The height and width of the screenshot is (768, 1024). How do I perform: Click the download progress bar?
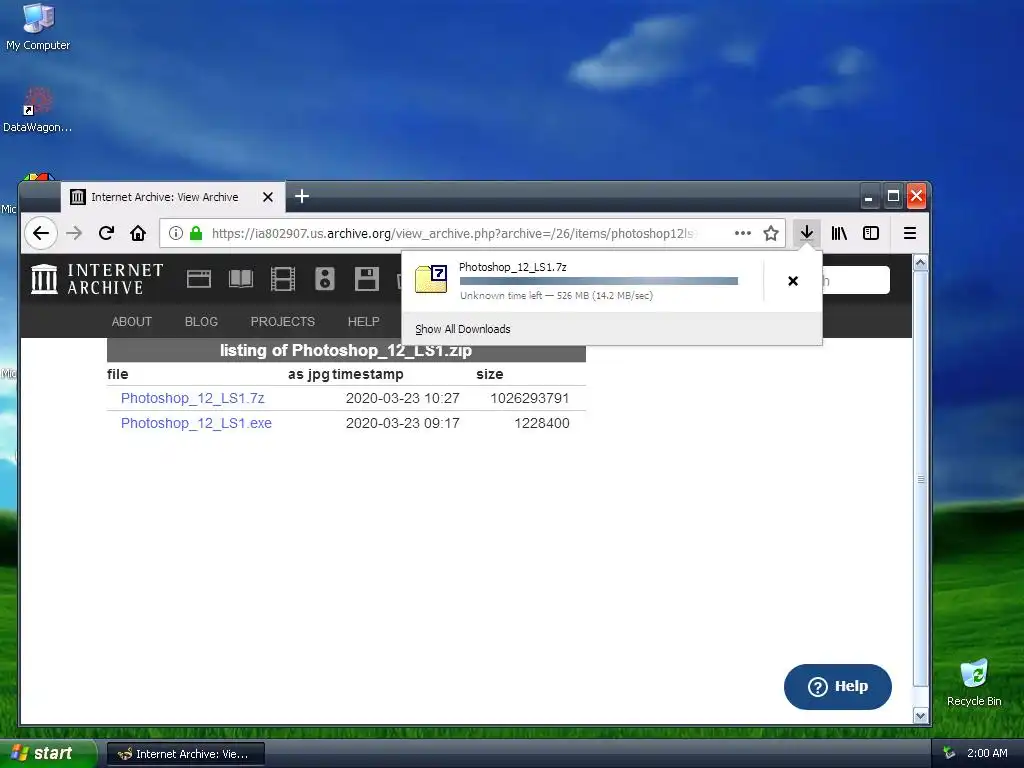599,281
